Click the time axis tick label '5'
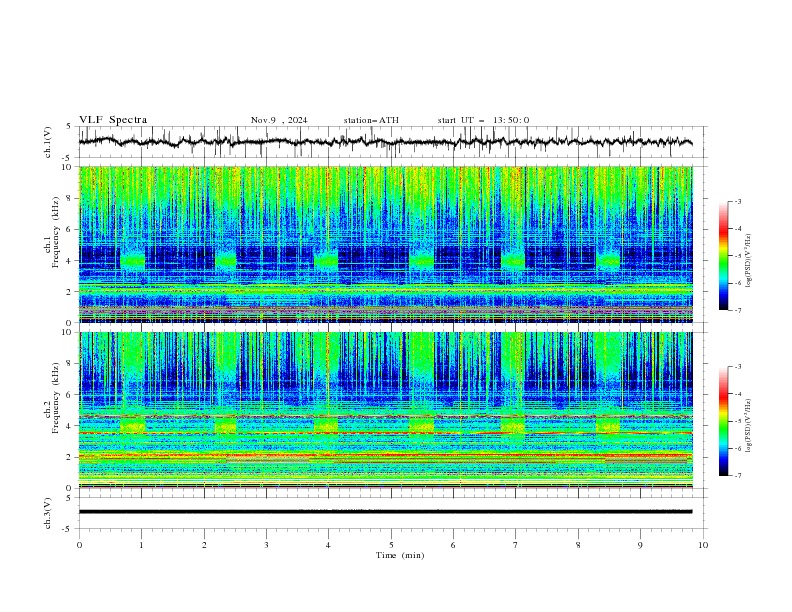 tap(391, 545)
